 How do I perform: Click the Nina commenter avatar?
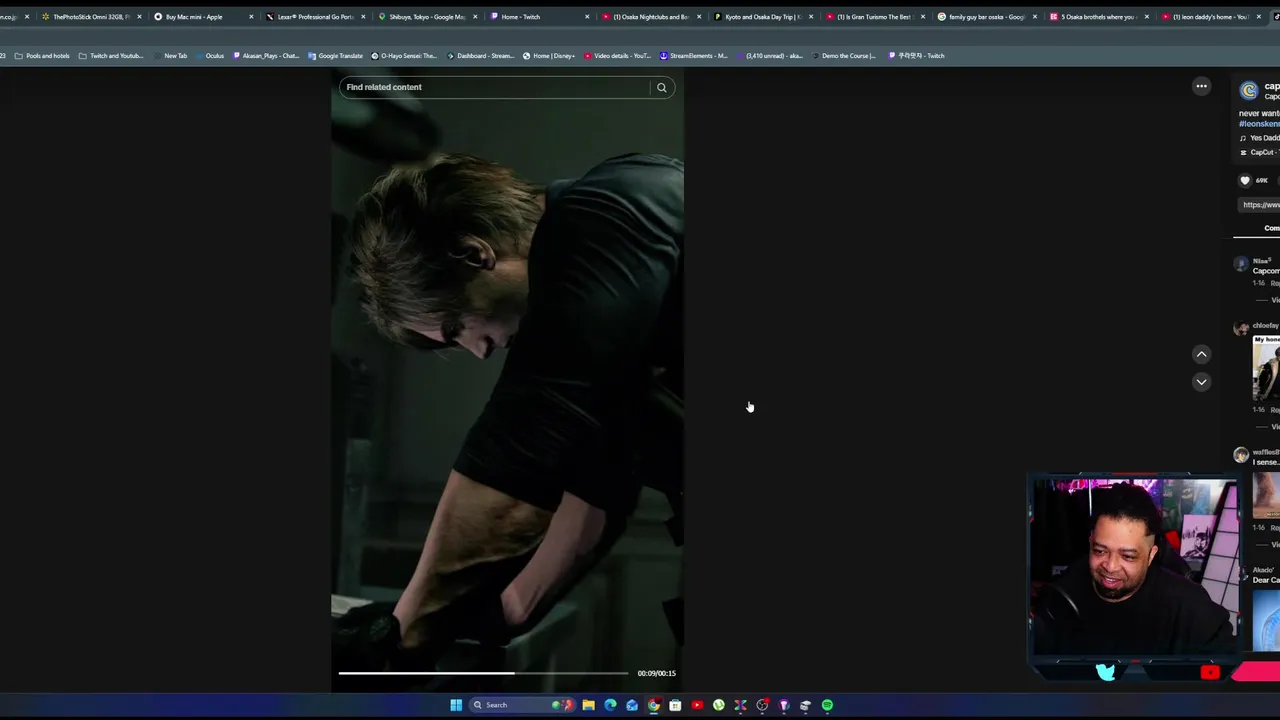tap(1241, 265)
